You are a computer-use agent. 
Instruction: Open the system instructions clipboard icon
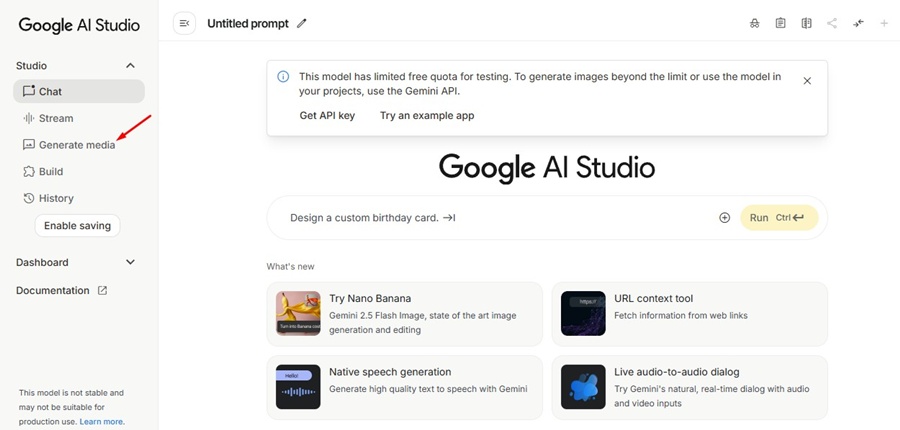[x=781, y=23]
